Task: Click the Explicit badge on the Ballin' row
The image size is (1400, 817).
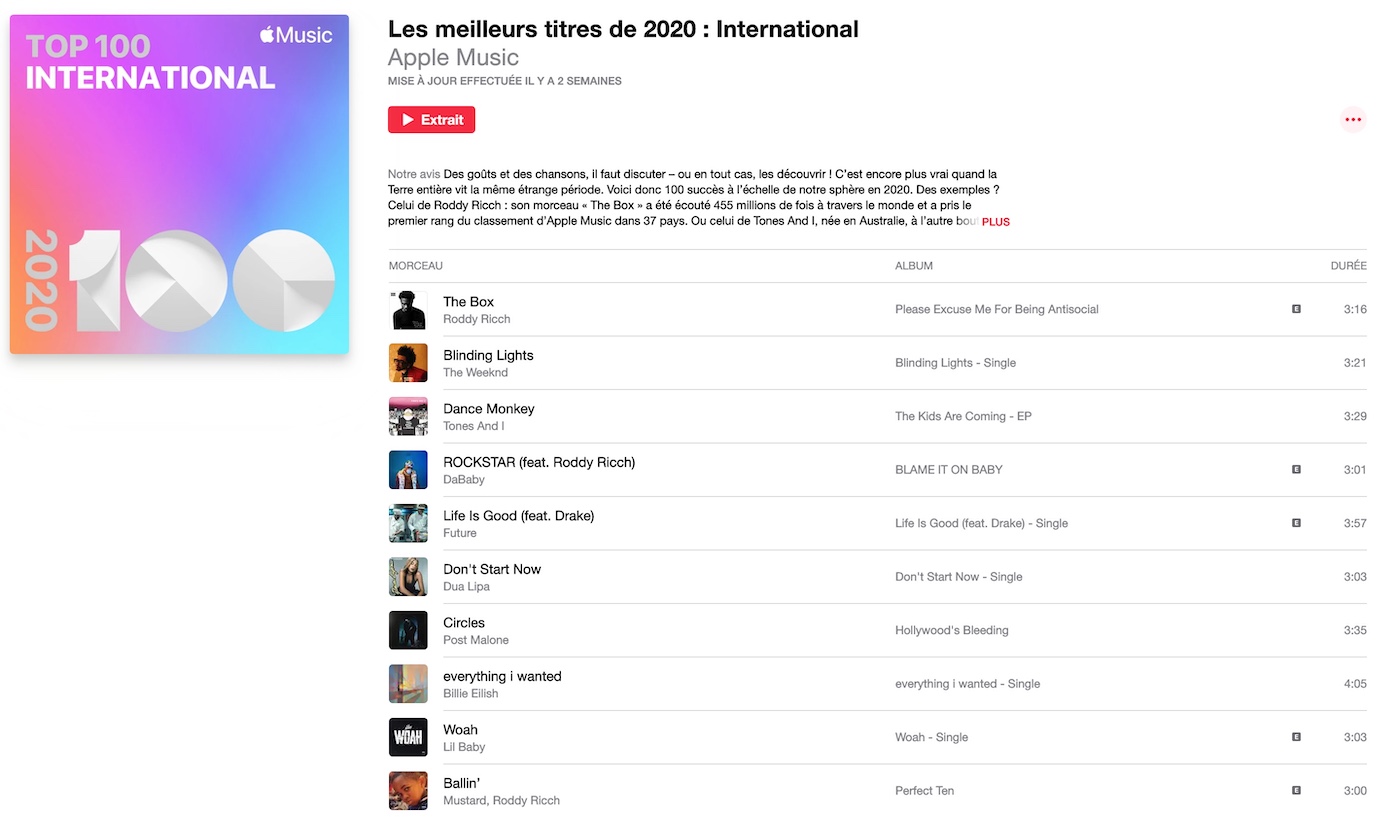Action: [x=1297, y=791]
